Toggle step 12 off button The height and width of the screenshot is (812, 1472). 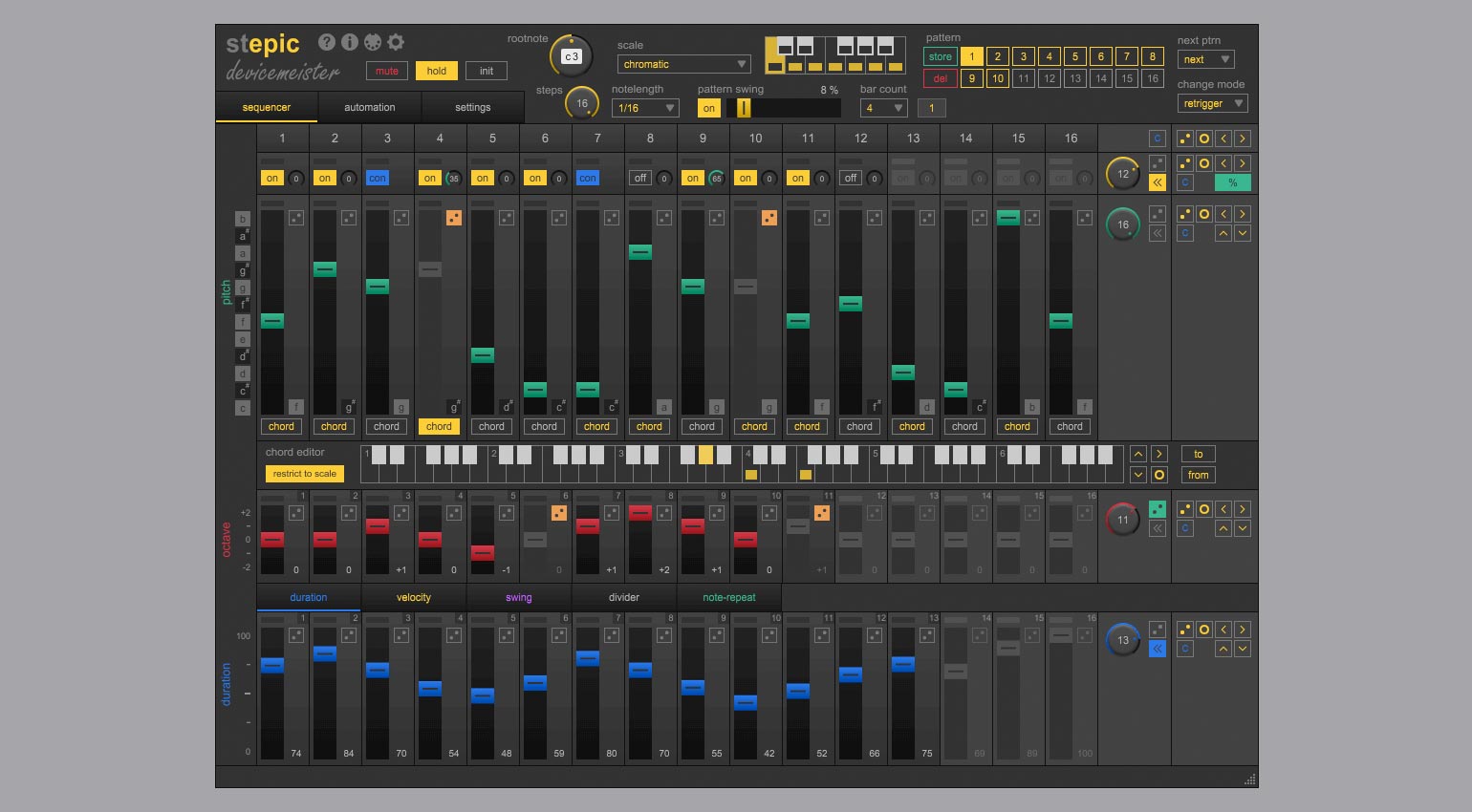pos(851,178)
